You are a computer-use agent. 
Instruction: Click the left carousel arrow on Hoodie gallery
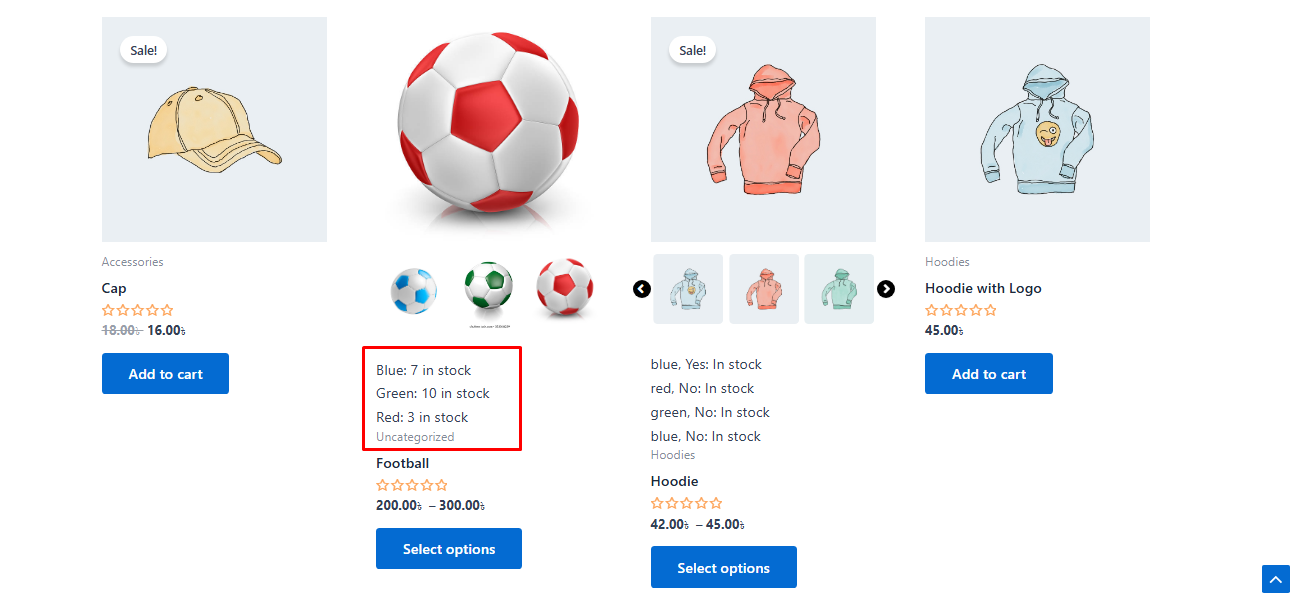click(642, 289)
